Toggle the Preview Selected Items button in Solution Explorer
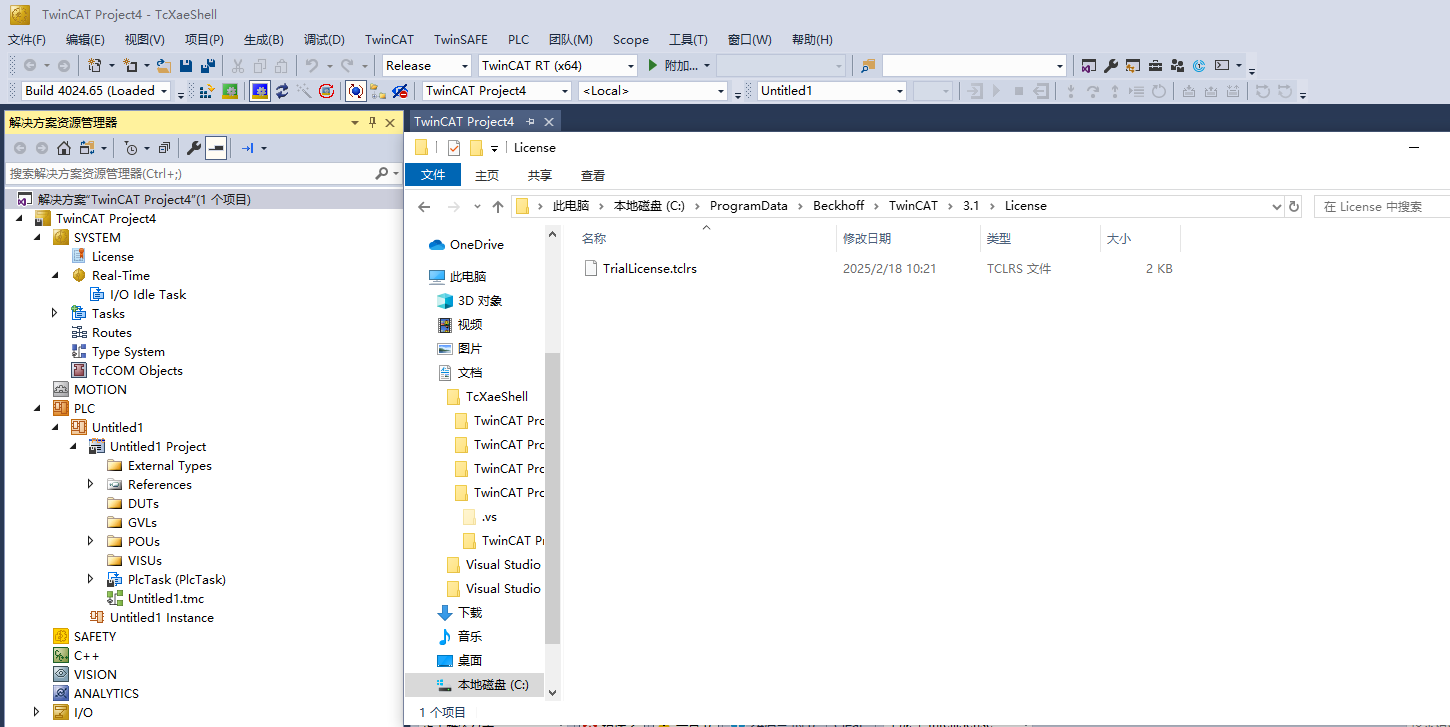This screenshot has width=1450, height=727. pos(216,148)
